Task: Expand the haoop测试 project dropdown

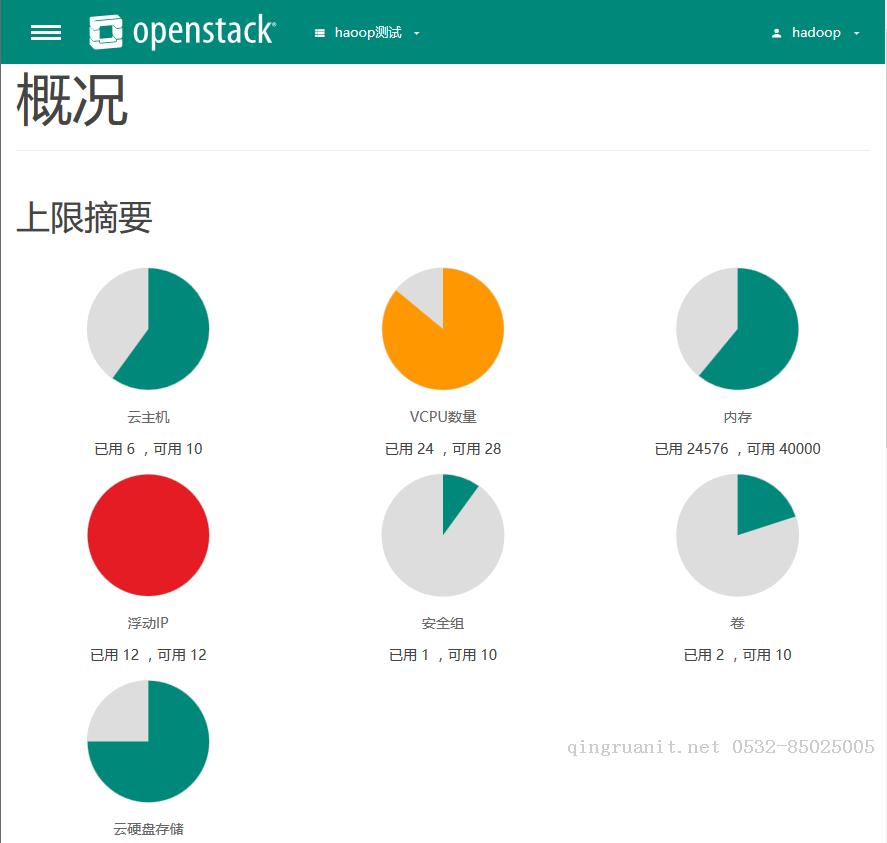Action: pyautogui.click(x=368, y=33)
